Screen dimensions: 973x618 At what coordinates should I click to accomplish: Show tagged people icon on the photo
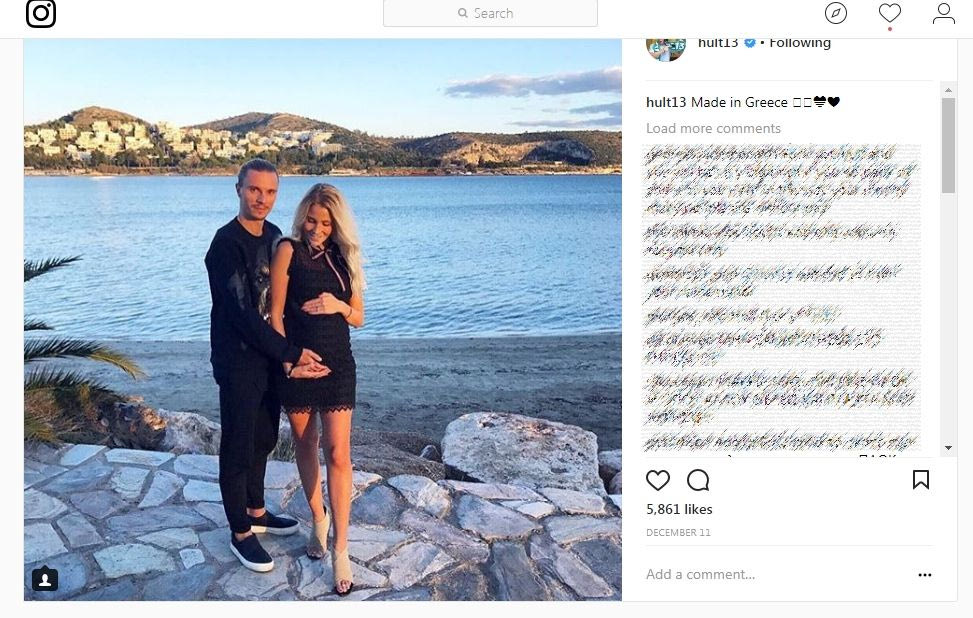coord(45,580)
